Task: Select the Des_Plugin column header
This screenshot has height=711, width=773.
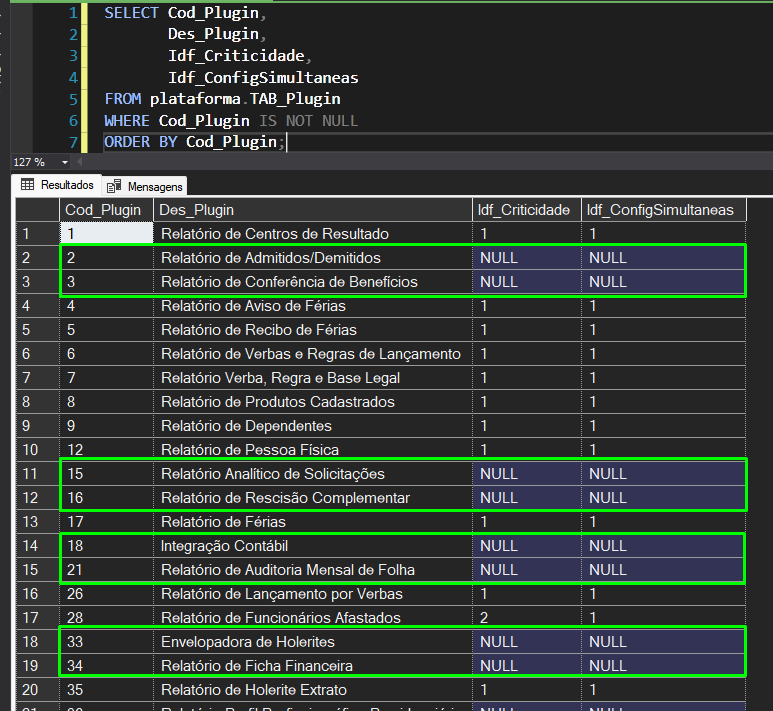Action: (313, 210)
